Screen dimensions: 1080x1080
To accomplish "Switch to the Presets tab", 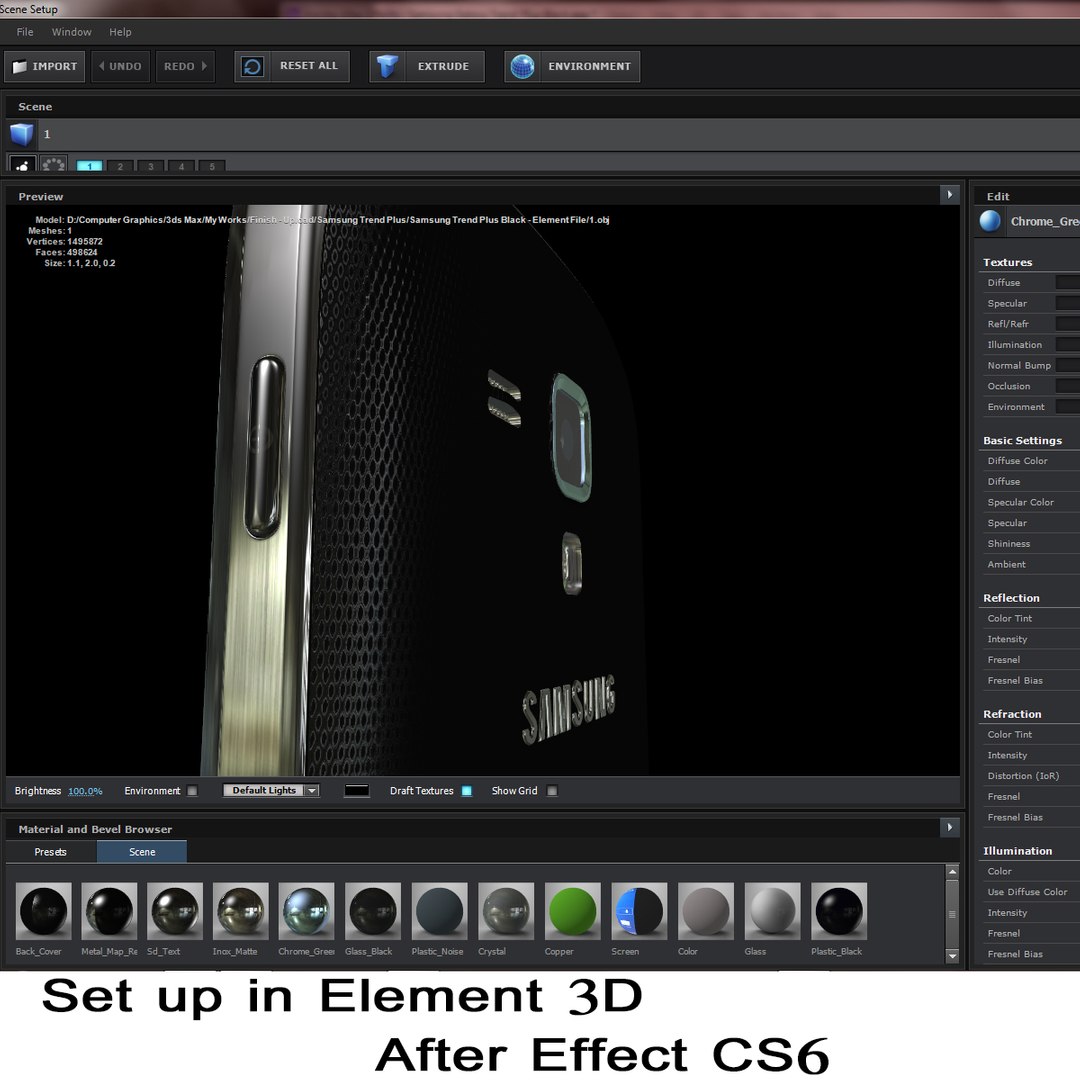I will click(50, 852).
